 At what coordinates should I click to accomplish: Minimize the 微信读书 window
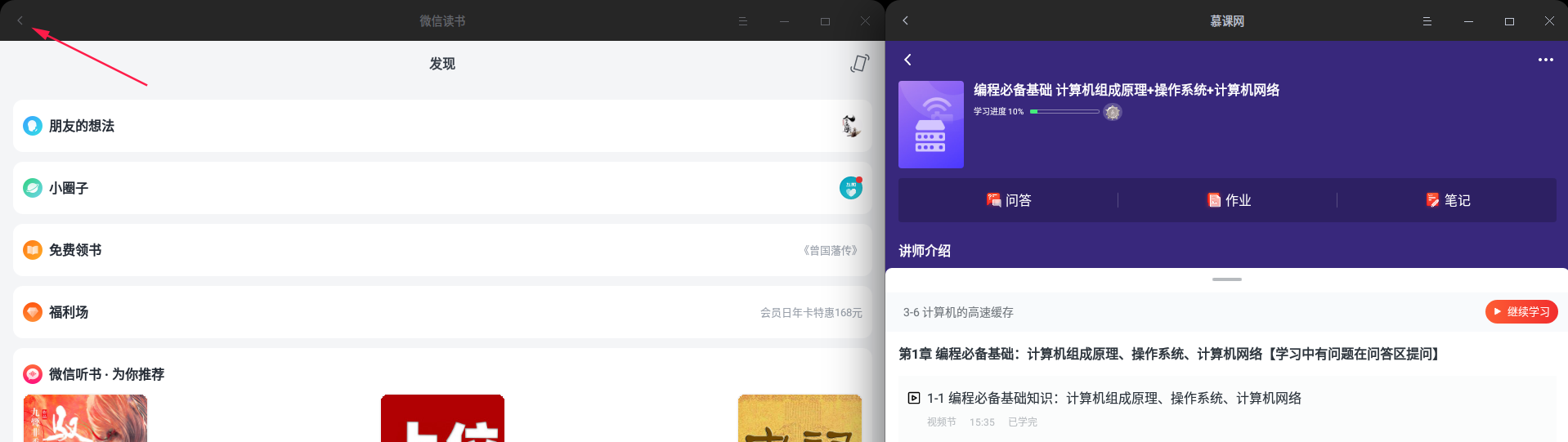784,21
